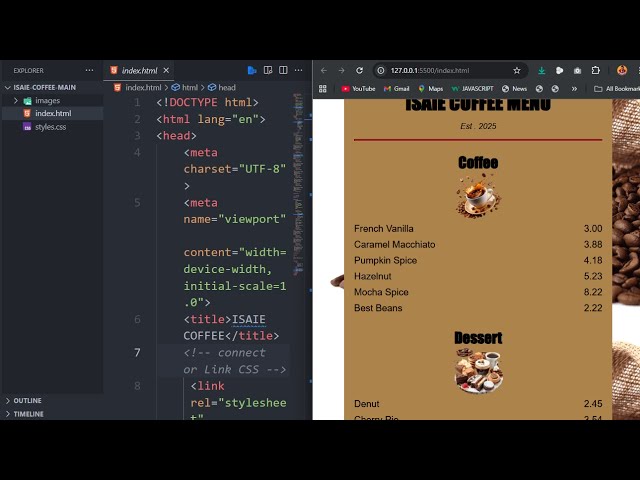Viewport: 640px width, 480px height.
Task: Open YouTube bookmark
Action: (x=358, y=89)
